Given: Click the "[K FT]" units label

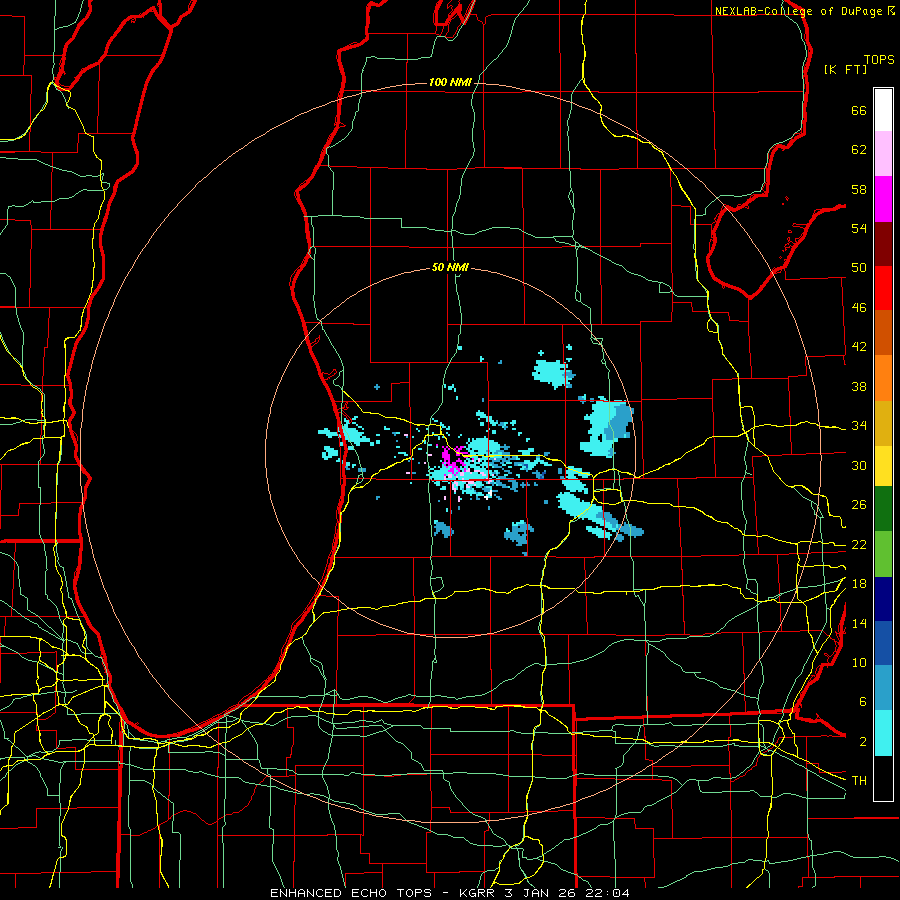Looking at the screenshot, I should [x=845, y=69].
